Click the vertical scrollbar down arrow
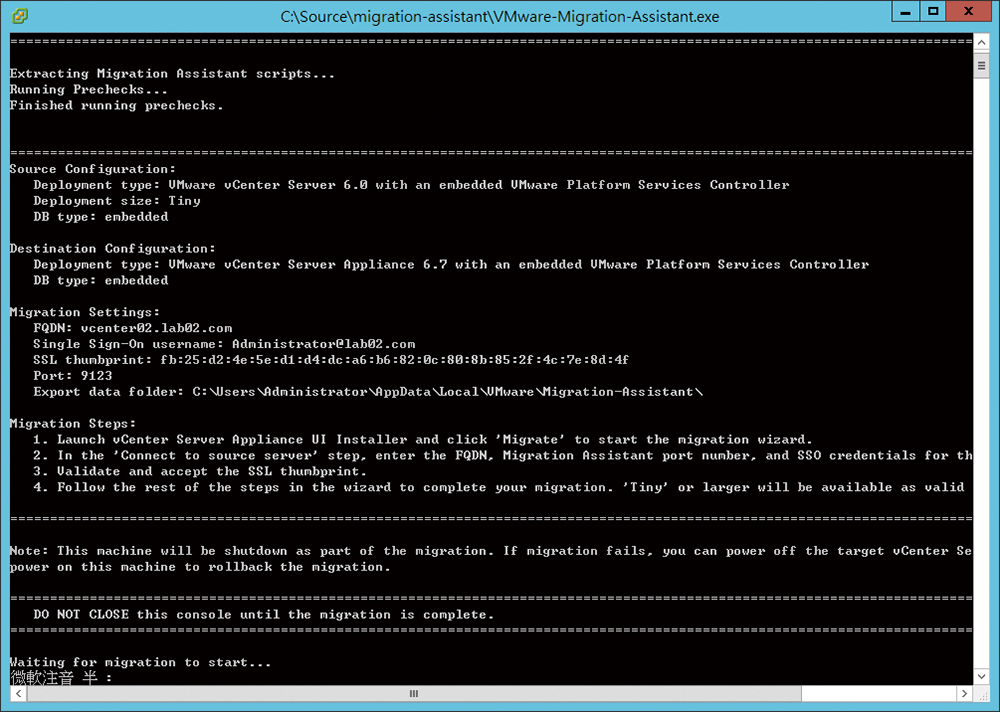This screenshot has height=712, width=1000. (981, 676)
